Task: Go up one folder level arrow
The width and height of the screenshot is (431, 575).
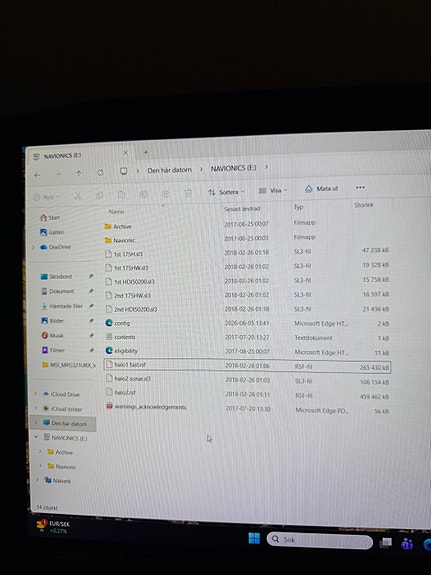Action: [x=78, y=173]
